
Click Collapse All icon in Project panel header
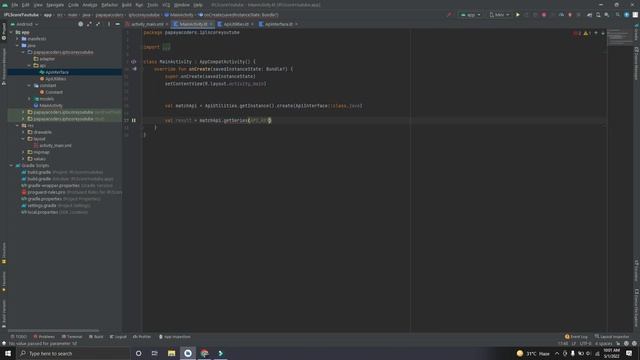[98, 24]
